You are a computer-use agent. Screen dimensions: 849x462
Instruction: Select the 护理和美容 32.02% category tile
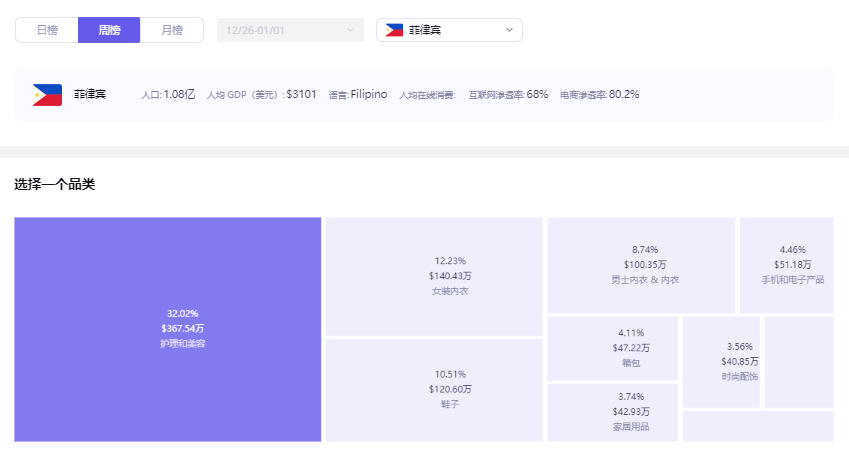(x=167, y=329)
